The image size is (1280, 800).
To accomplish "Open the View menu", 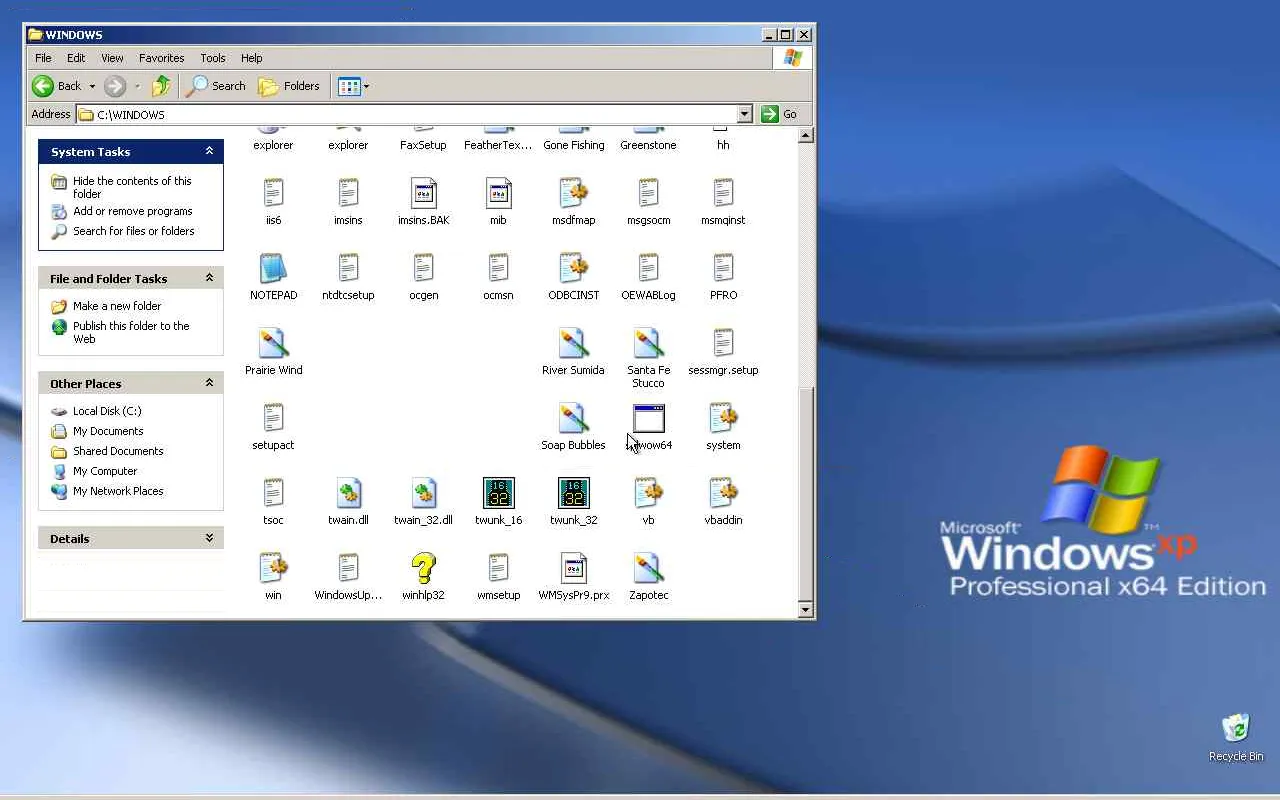I will pyautogui.click(x=112, y=58).
